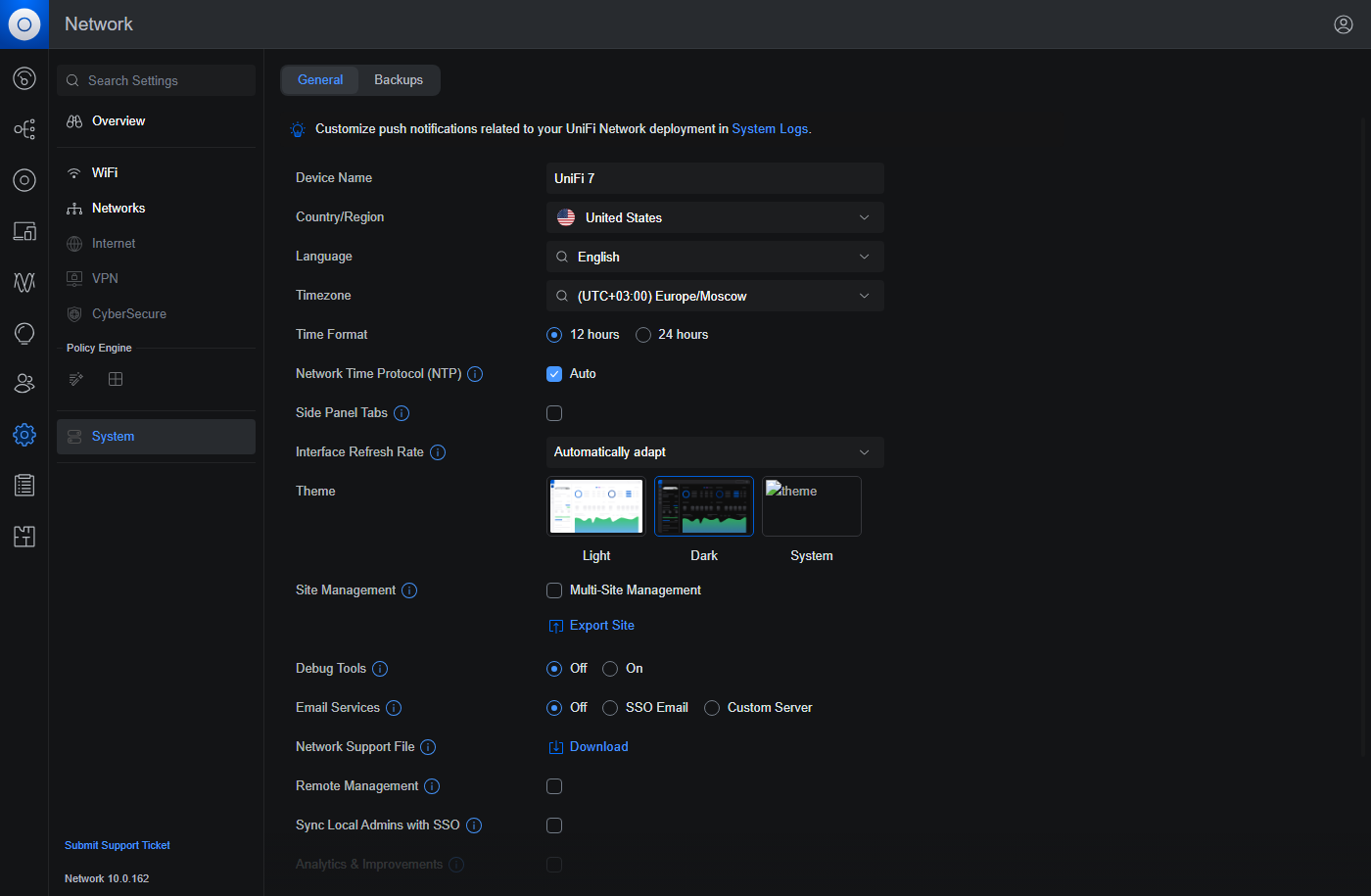The height and width of the screenshot is (896, 1371).
Task: Download the Network Support File
Action: point(598,747)
